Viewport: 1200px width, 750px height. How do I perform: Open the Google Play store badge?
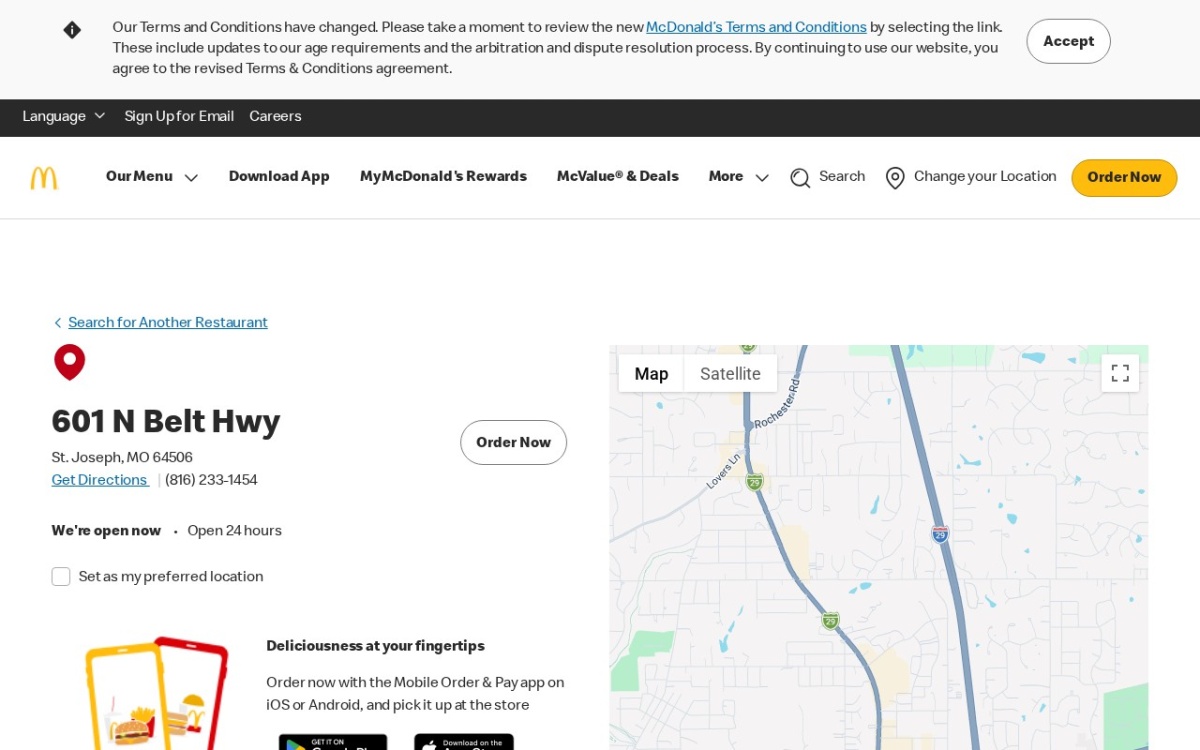tap(333, 742)
